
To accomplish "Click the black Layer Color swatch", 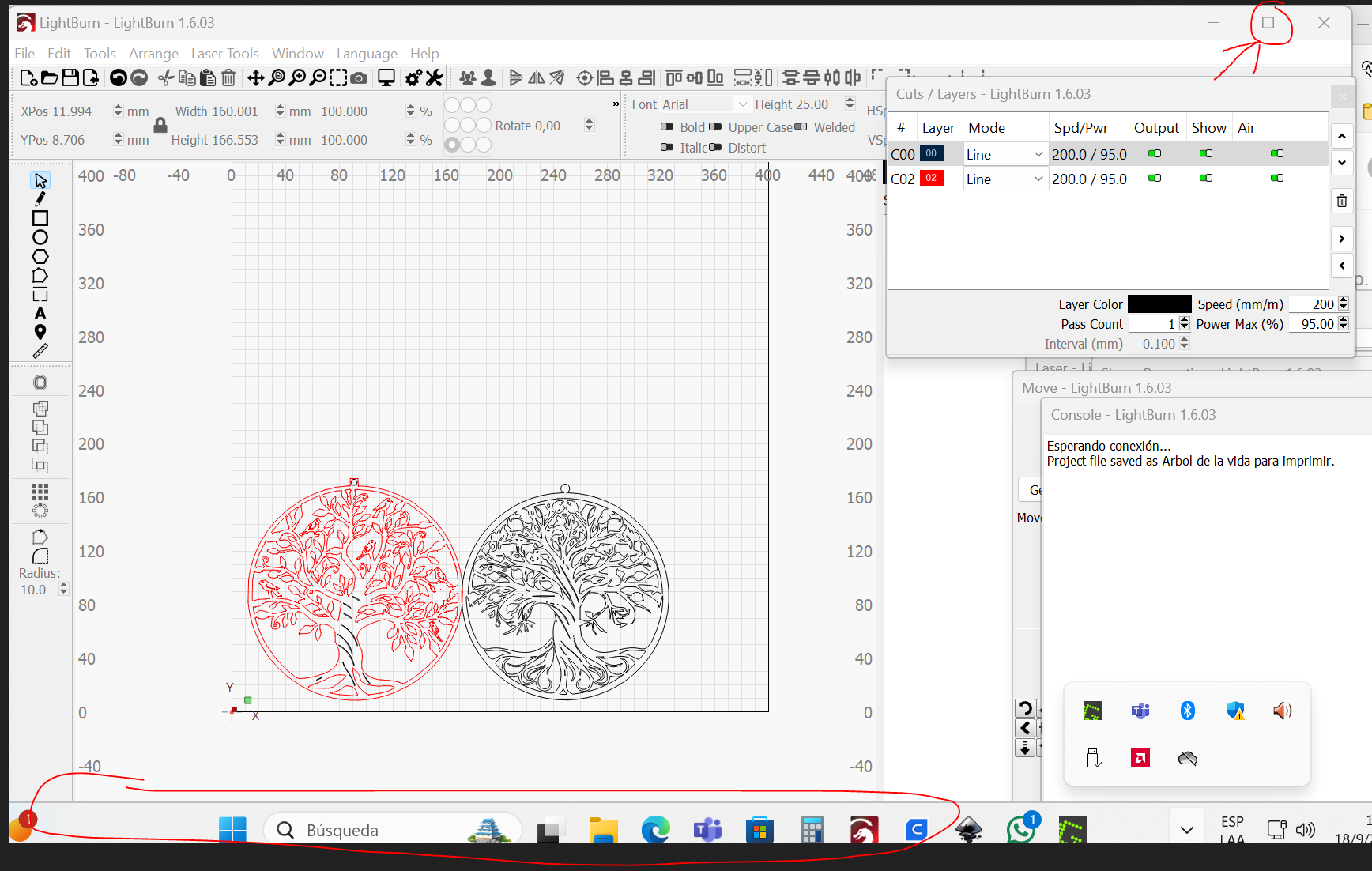I will pos(1159,304).
